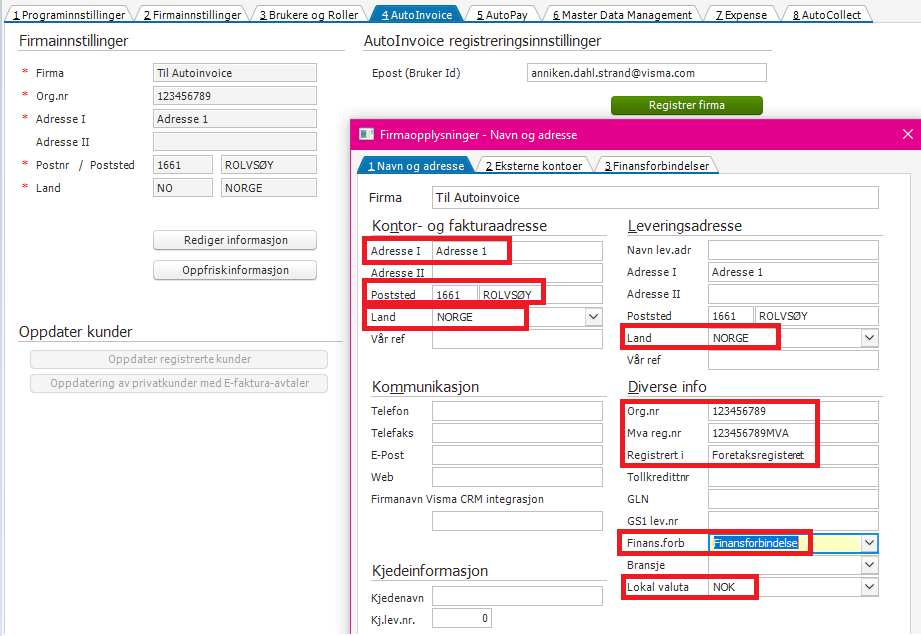Switch to the 6 Master Data Management tab
The image size is (921, 636).
pos(627,13)
